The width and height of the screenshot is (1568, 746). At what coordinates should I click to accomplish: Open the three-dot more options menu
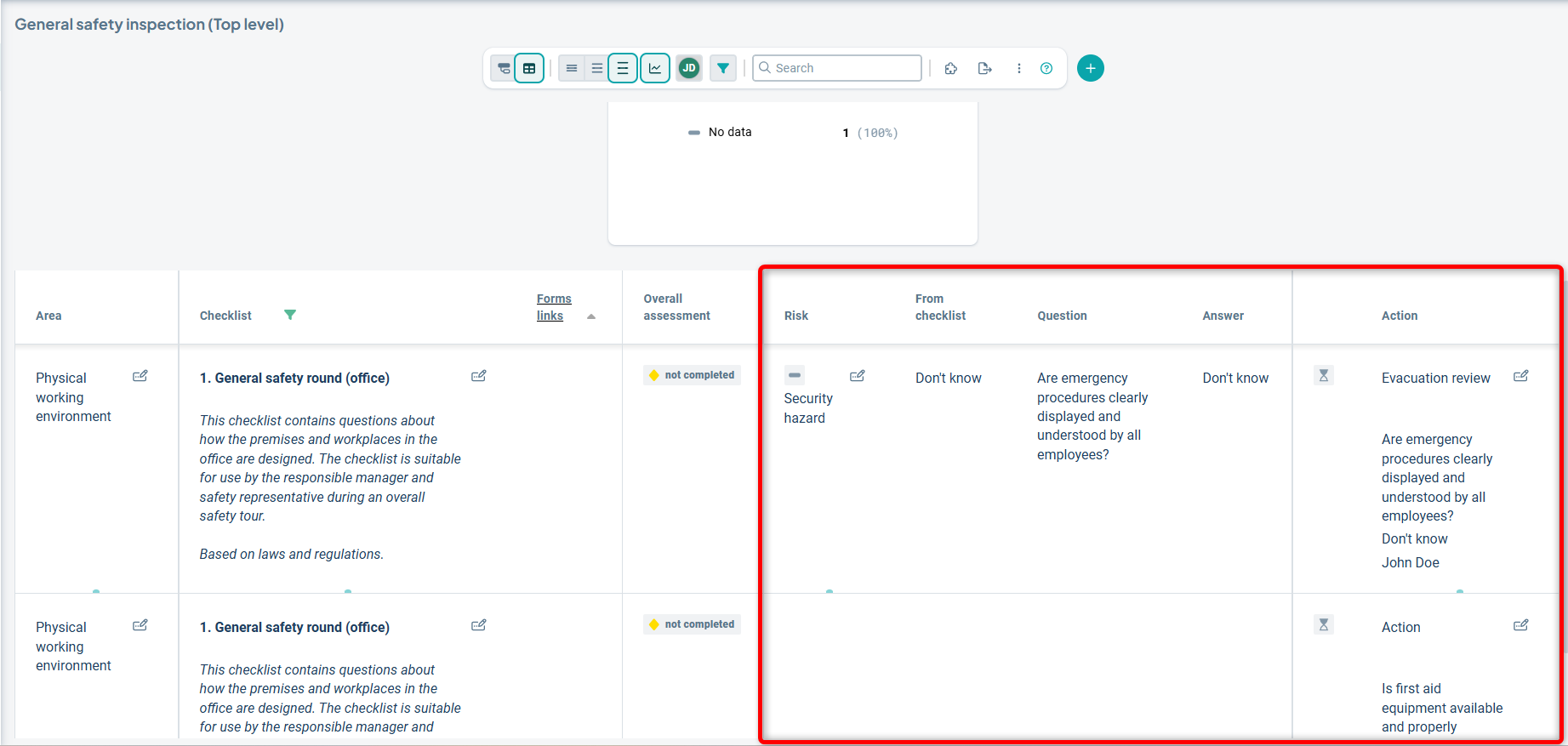(1018, 68)
